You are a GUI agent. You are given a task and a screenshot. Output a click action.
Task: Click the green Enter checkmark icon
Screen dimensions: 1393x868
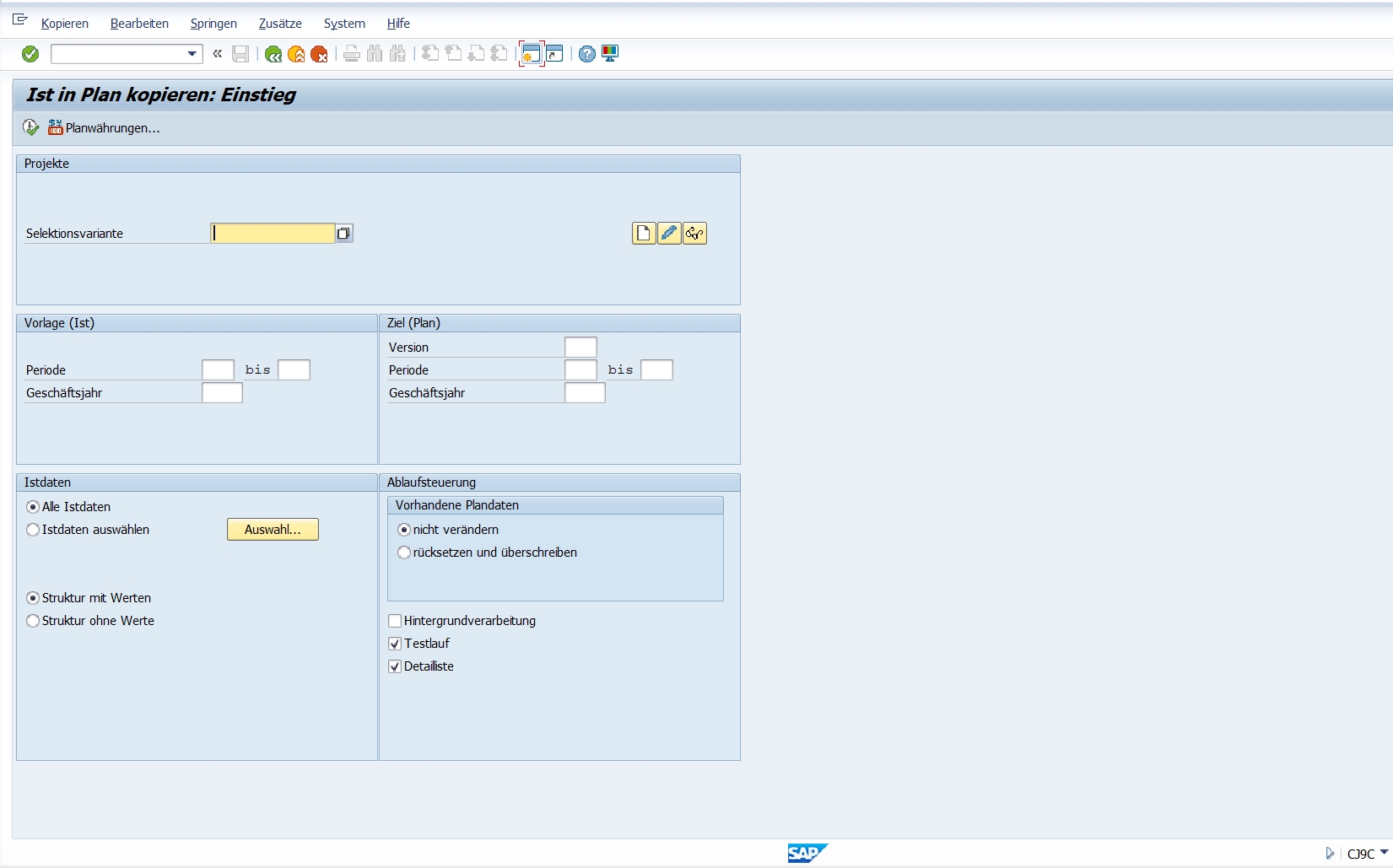(x=30, y=54)
